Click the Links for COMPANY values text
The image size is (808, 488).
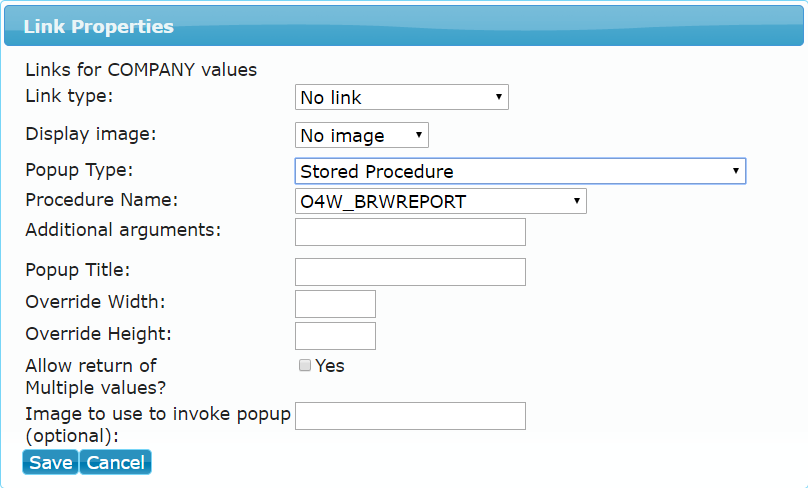(141, 70)
